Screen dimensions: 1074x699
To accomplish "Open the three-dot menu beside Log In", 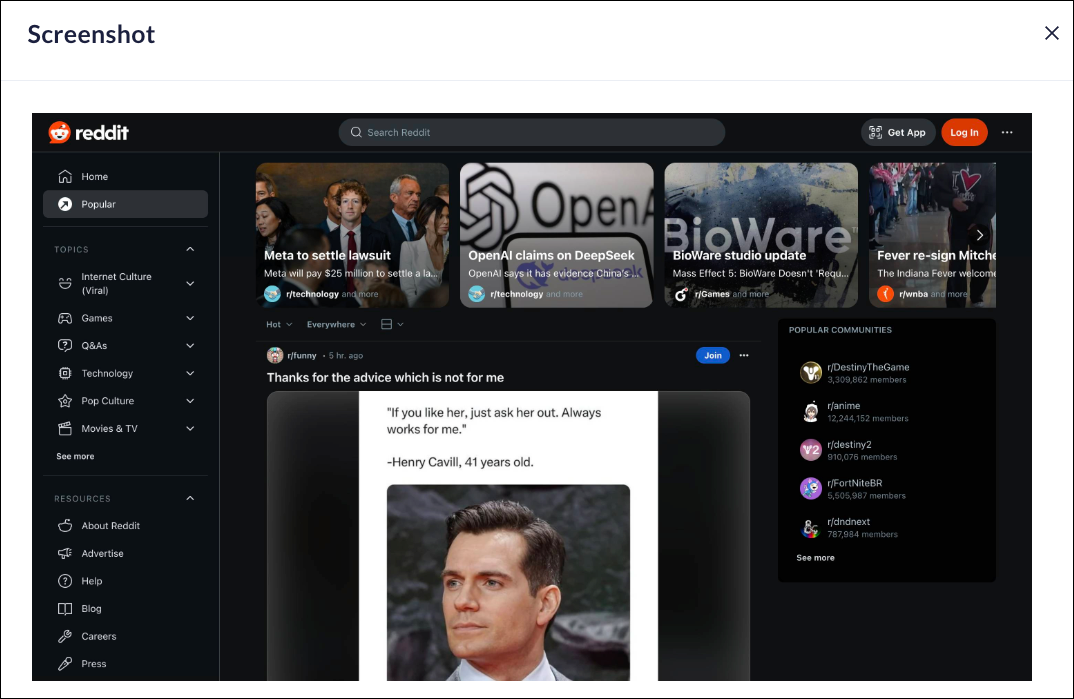I will (1007, 132).
